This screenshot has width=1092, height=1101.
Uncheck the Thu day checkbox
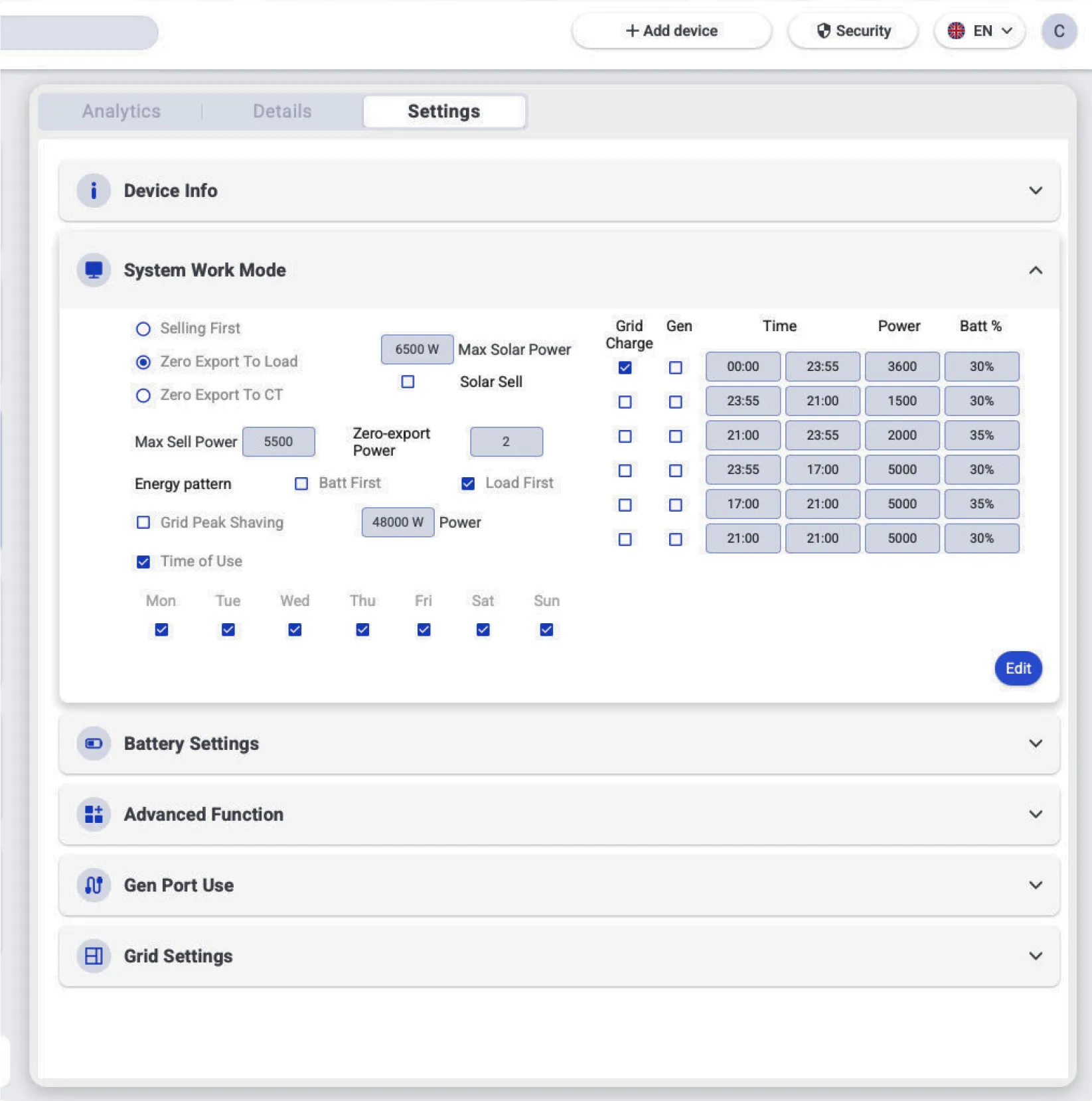pyautogui.click(x=362, y=630)
